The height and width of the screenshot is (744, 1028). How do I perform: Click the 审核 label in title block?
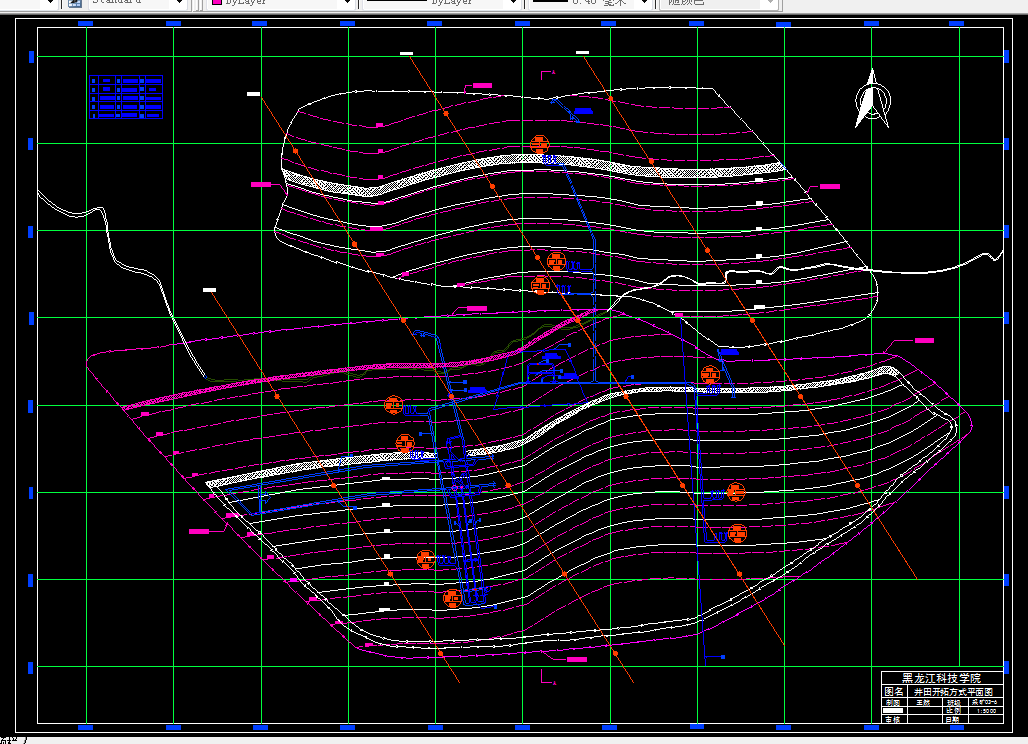point(893,719)
